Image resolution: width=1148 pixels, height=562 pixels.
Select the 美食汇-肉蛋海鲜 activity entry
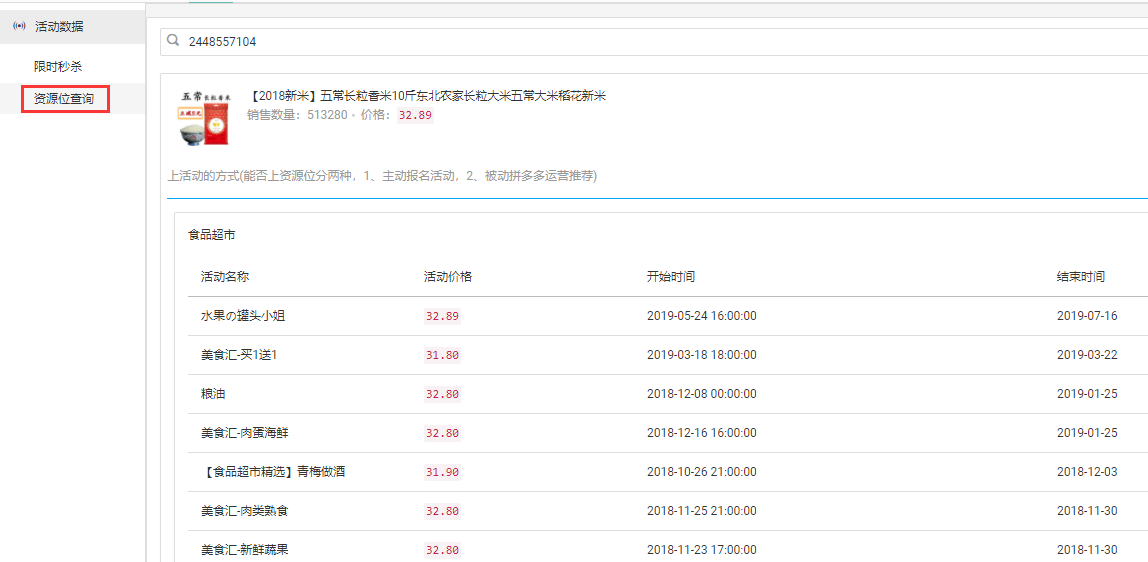245,433
